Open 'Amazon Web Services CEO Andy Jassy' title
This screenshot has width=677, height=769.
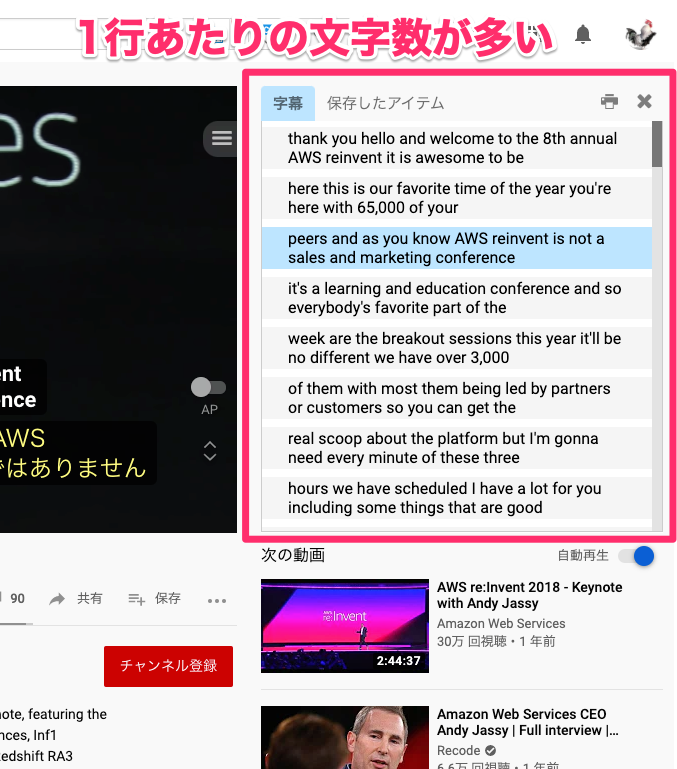tap(527, 722)
